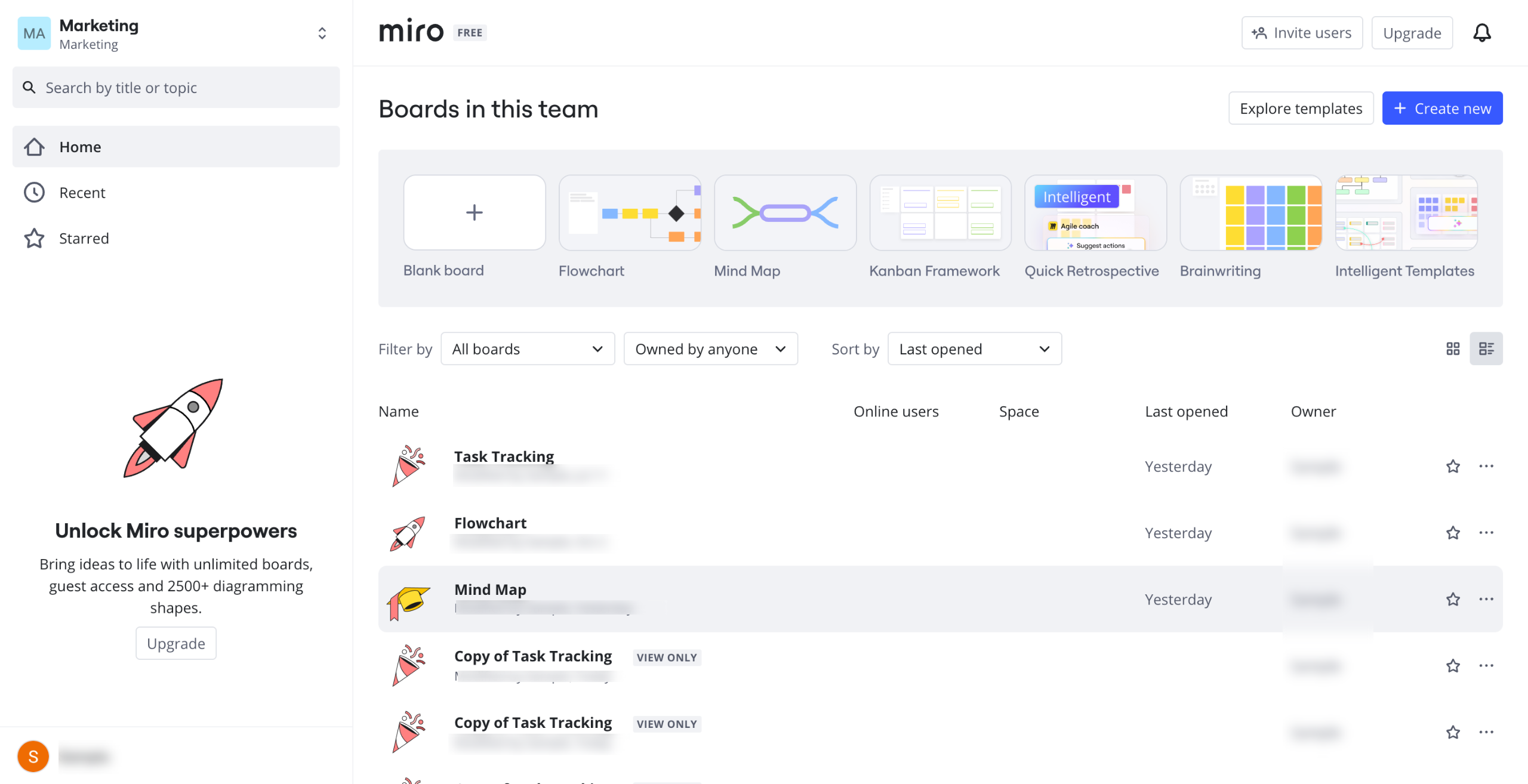Screen dimensions: 1528x784
Task: Open the Last opened sort dropdown
Action: (x=974, y=349)
